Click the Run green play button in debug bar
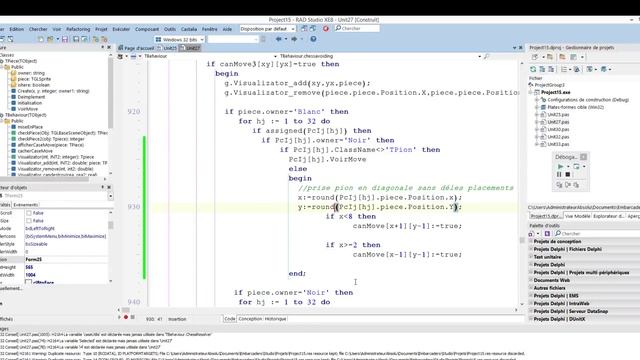The height and width of the screenshot is (360, 640). [560, 167]
